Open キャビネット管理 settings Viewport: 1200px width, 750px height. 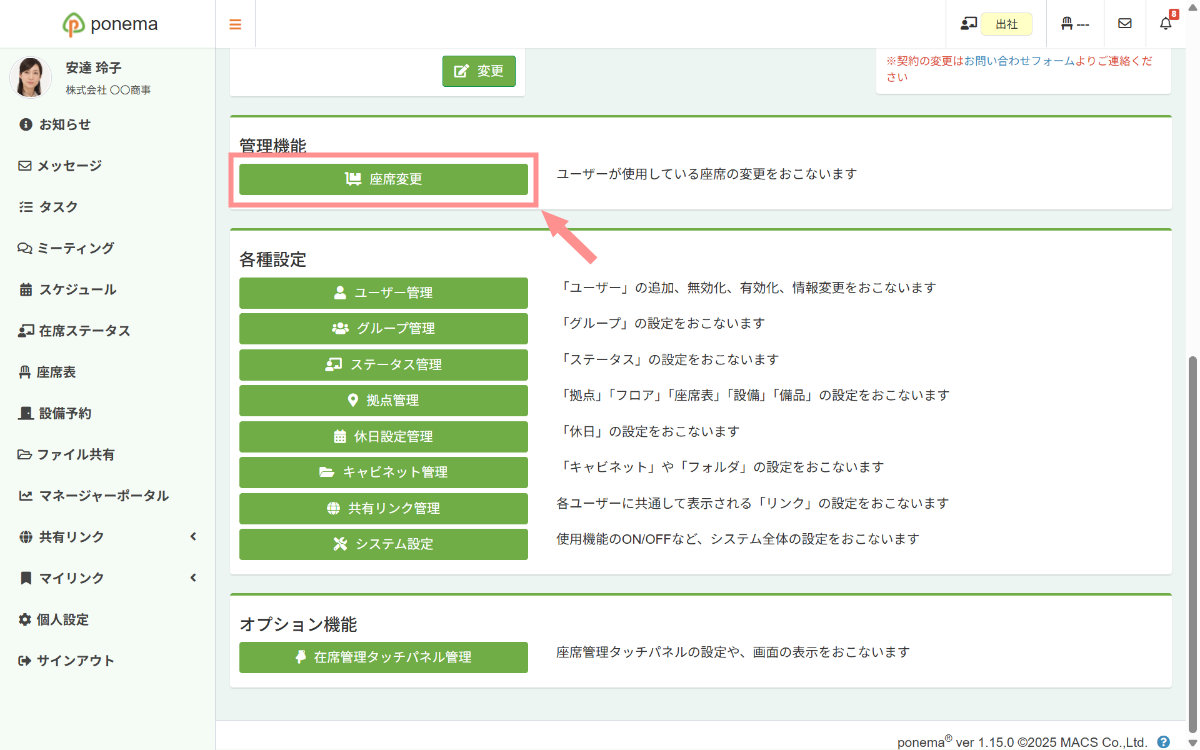[x=383, y=472]
